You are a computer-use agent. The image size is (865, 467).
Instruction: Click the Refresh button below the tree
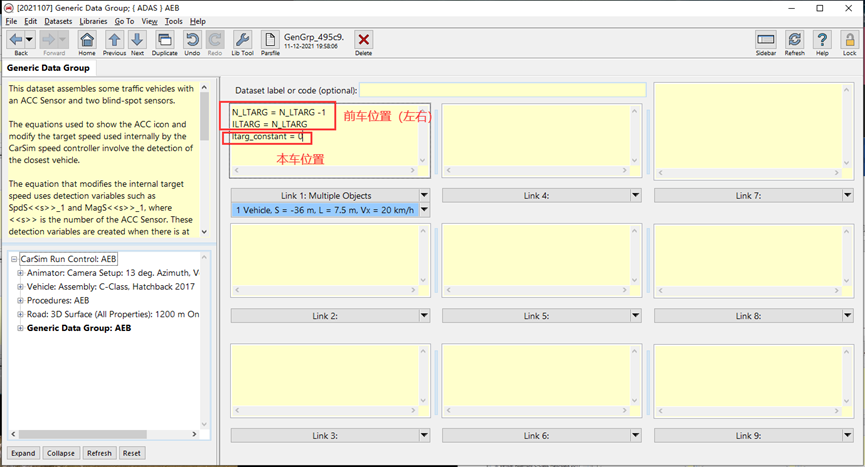pos(99,453)
